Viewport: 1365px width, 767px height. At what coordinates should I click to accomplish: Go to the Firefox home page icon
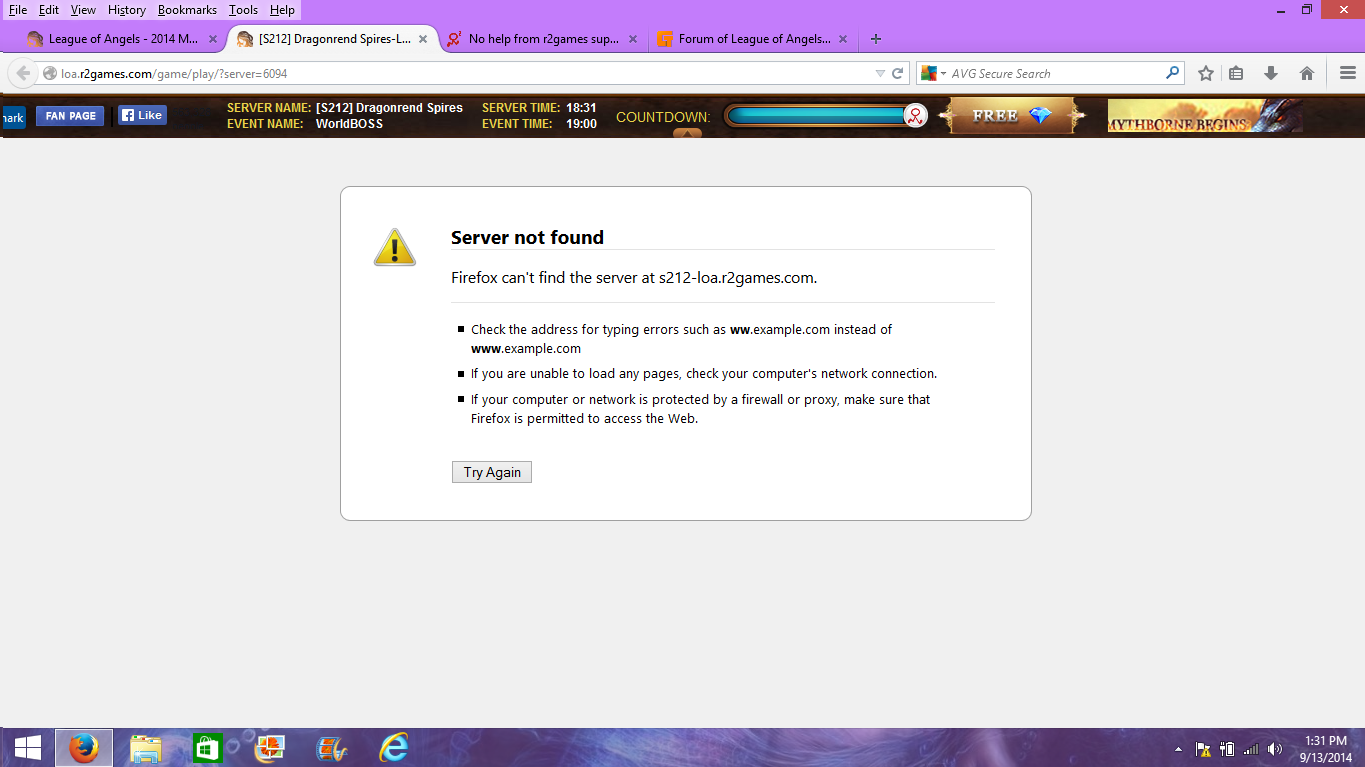click(x=1306, y=73)
